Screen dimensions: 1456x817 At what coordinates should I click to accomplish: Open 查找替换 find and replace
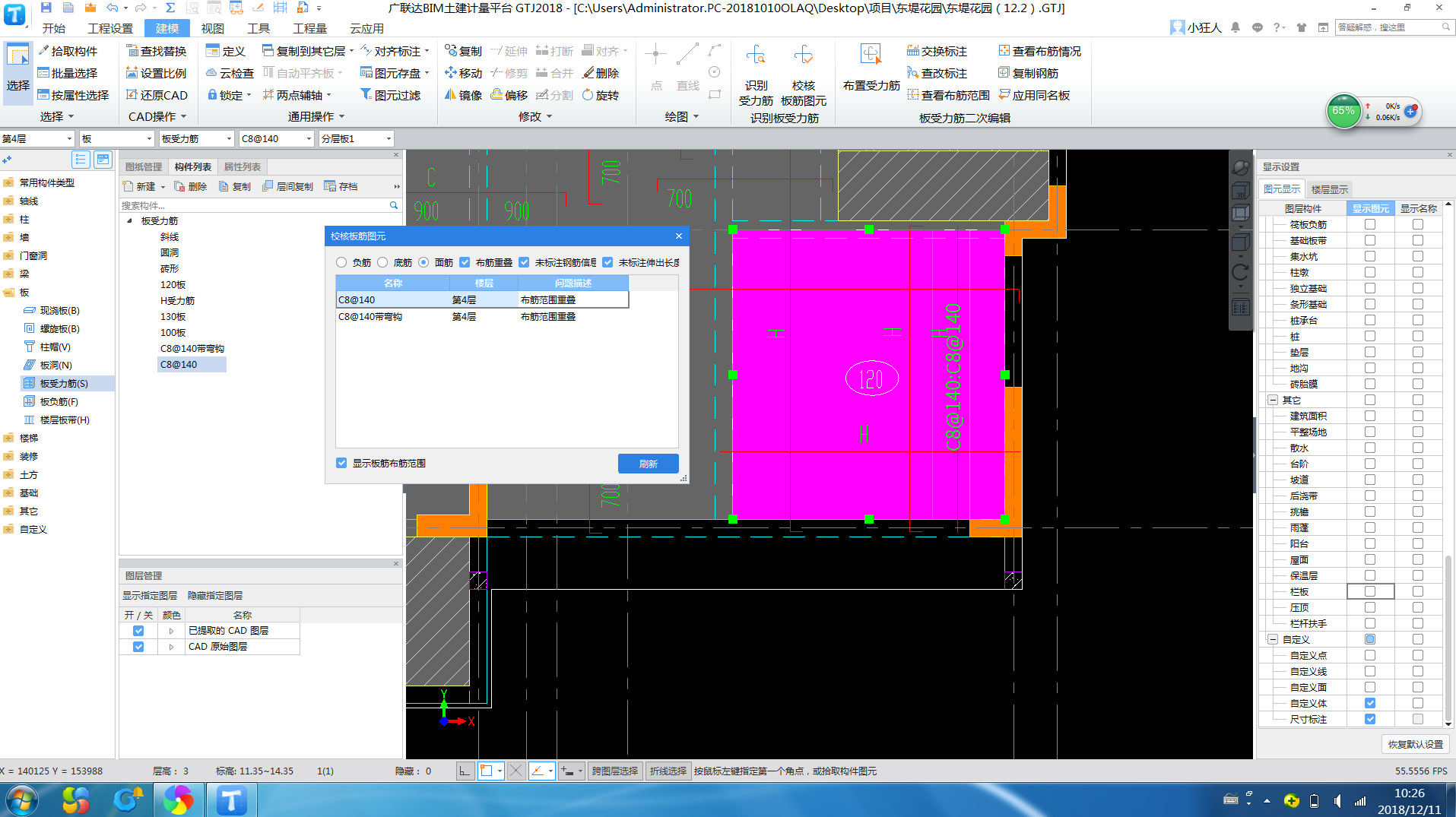coord(156,51)
